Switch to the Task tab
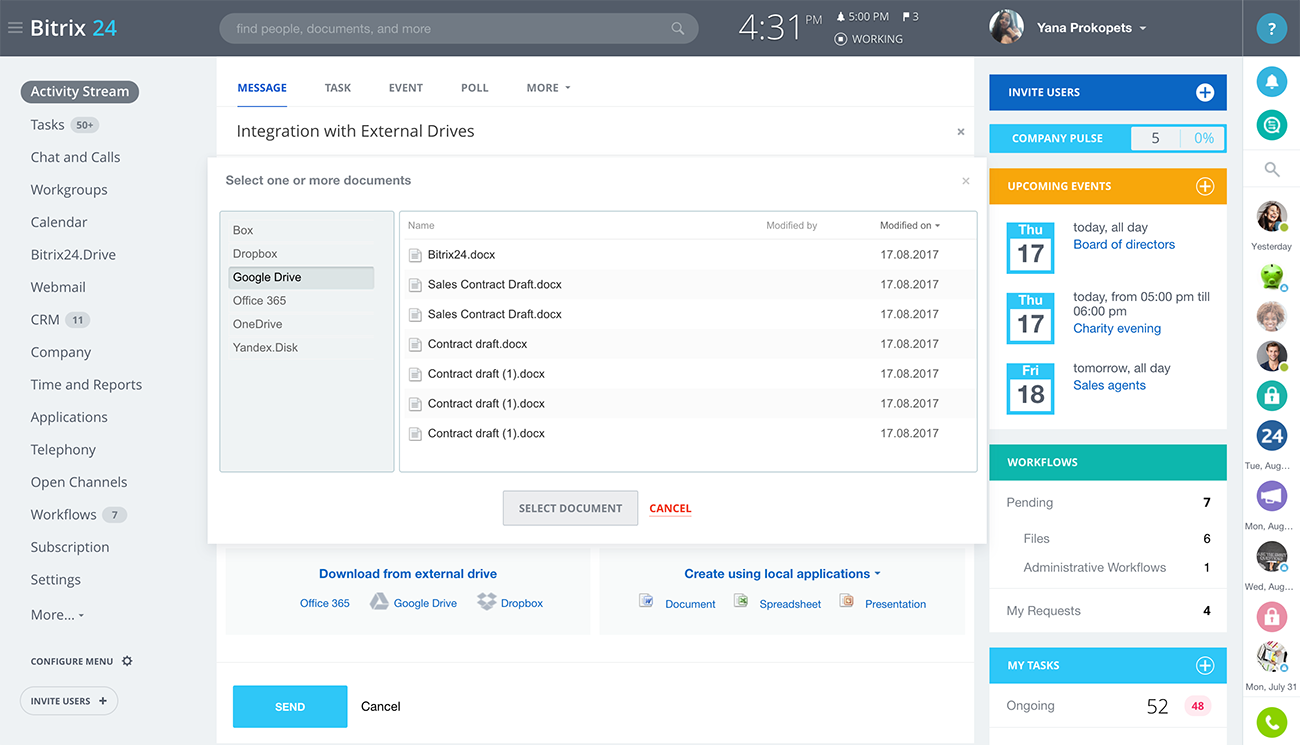The width and height of the screenshot is (1300, 745). (338, 88)
